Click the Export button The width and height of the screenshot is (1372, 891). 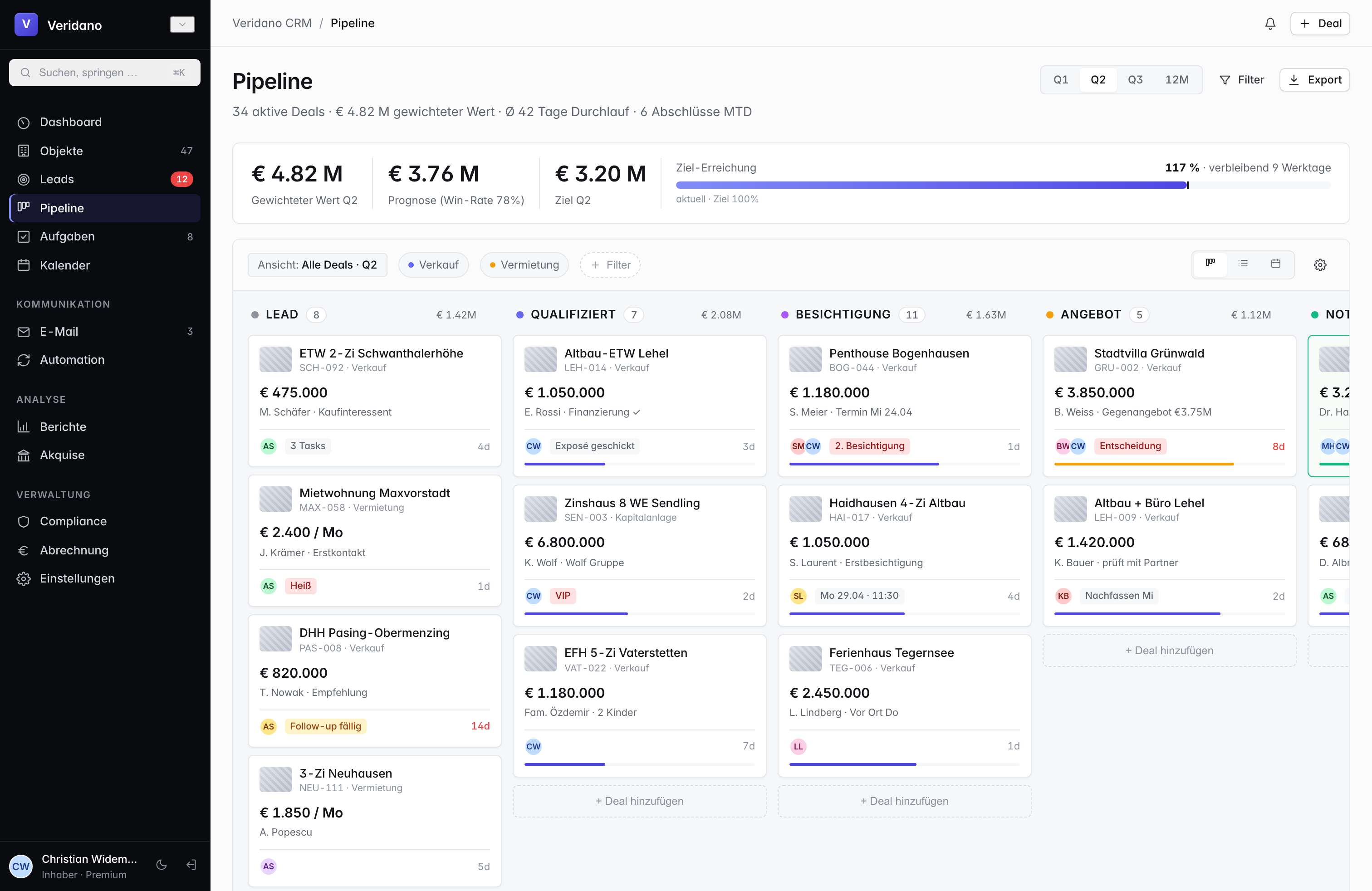click(1314, 79)
